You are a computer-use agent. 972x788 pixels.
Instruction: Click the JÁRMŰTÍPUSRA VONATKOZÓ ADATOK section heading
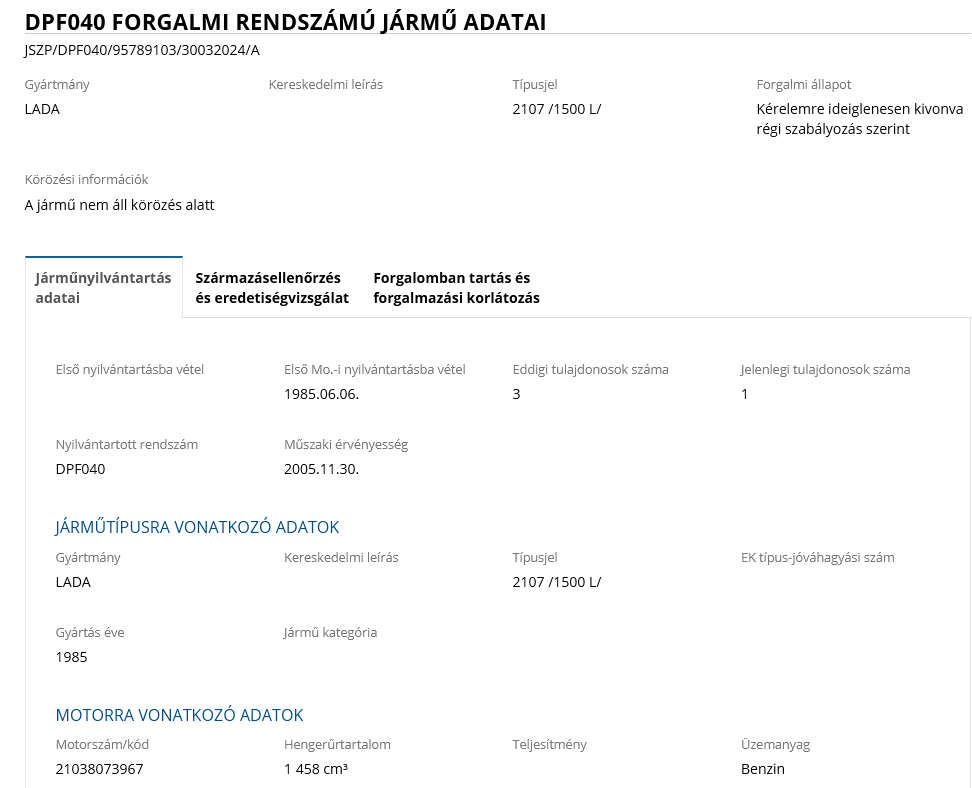197,527
